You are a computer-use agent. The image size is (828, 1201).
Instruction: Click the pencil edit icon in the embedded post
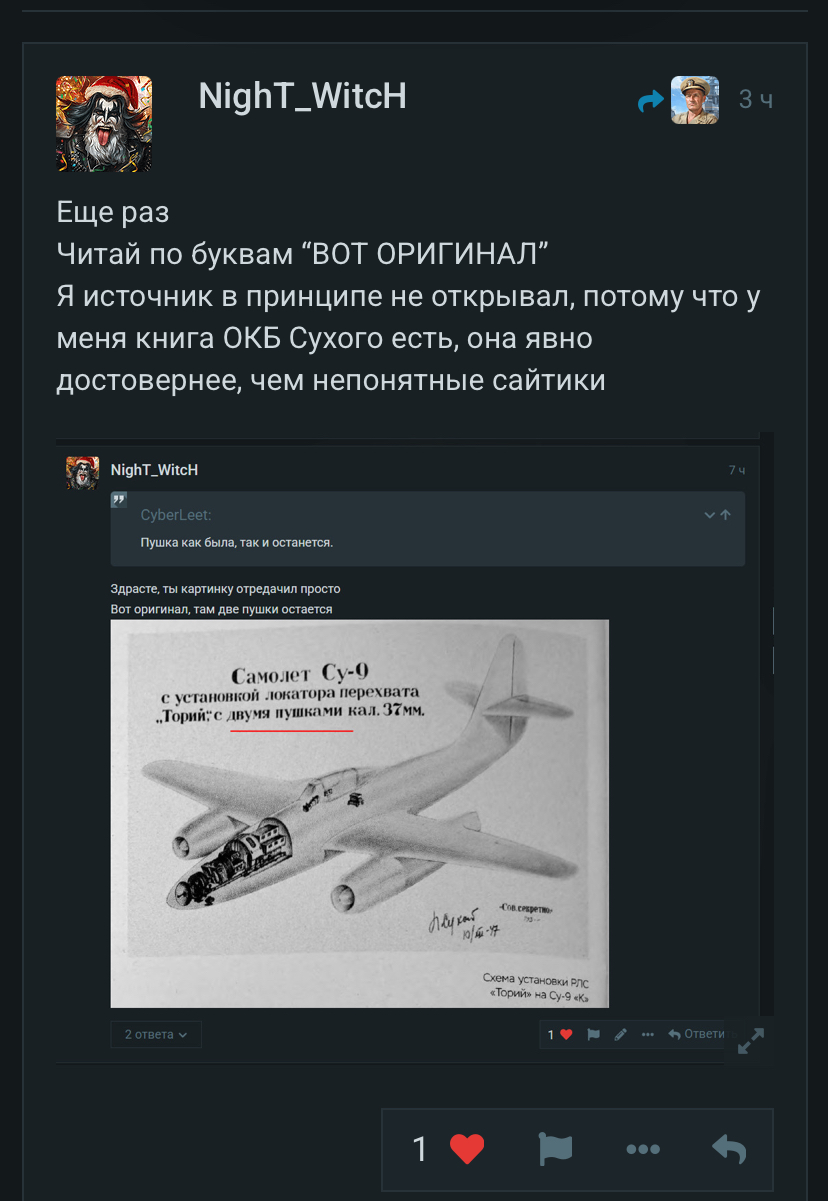coord(620,1034)
